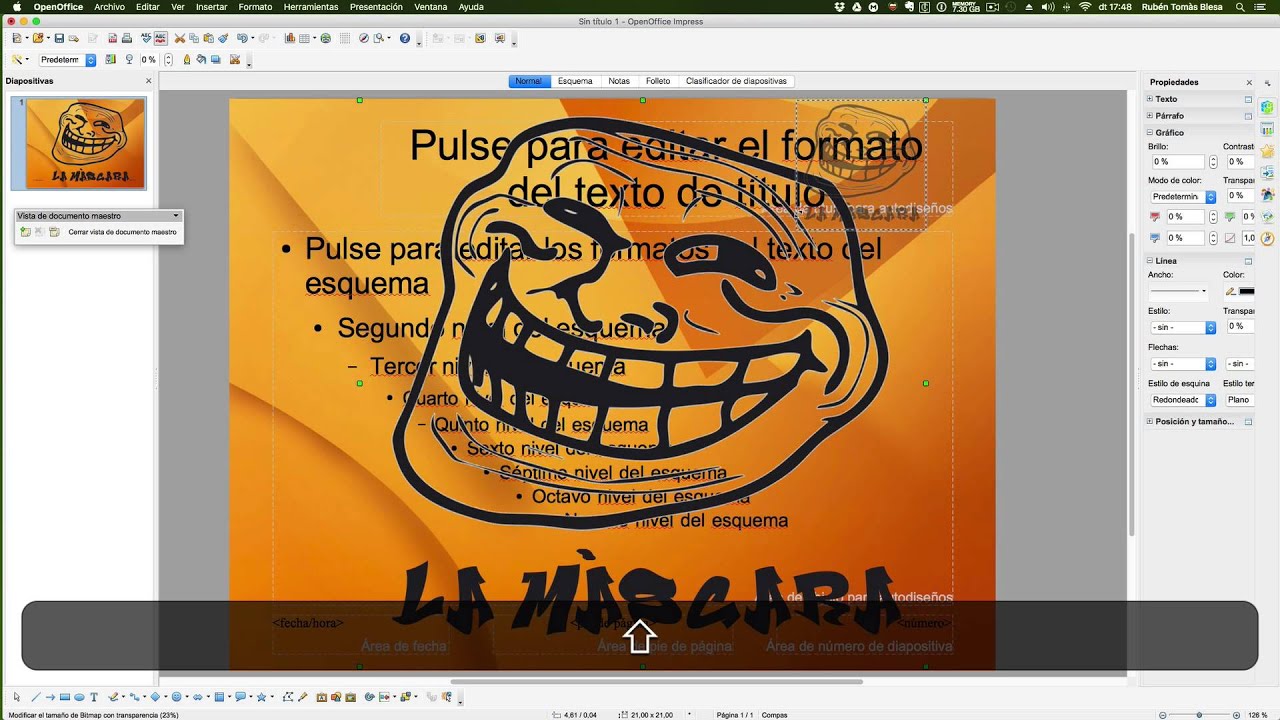Select the Symbol shapes smiley tool
1280x720 pixels.
(x=176, y=697)
